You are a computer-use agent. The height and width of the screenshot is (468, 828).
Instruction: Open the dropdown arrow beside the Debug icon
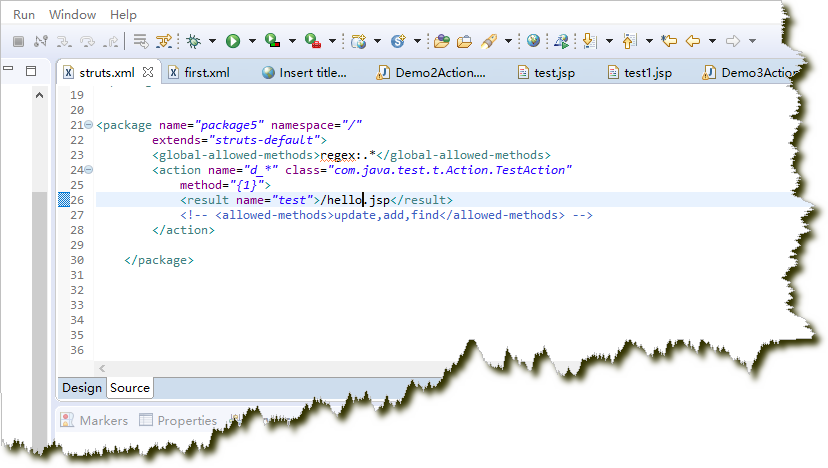pos(212,41)
